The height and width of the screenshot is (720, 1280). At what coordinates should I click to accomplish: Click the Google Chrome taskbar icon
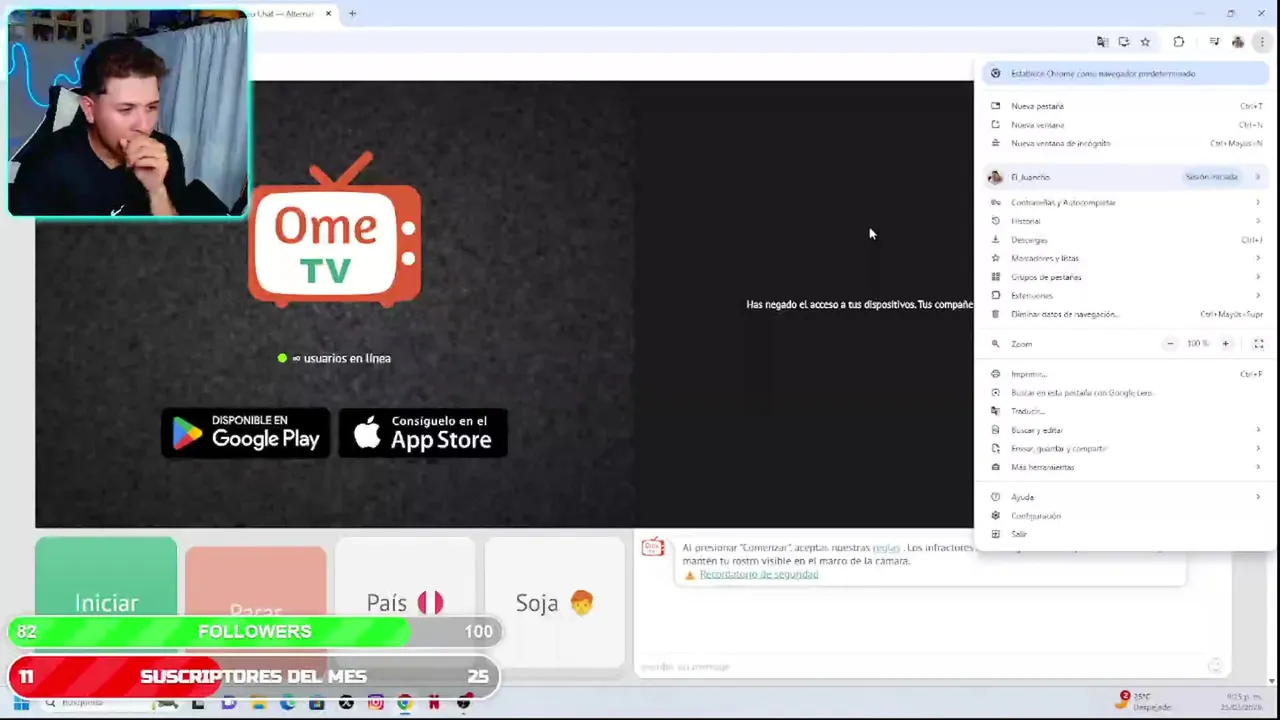[x=404, y=704]
